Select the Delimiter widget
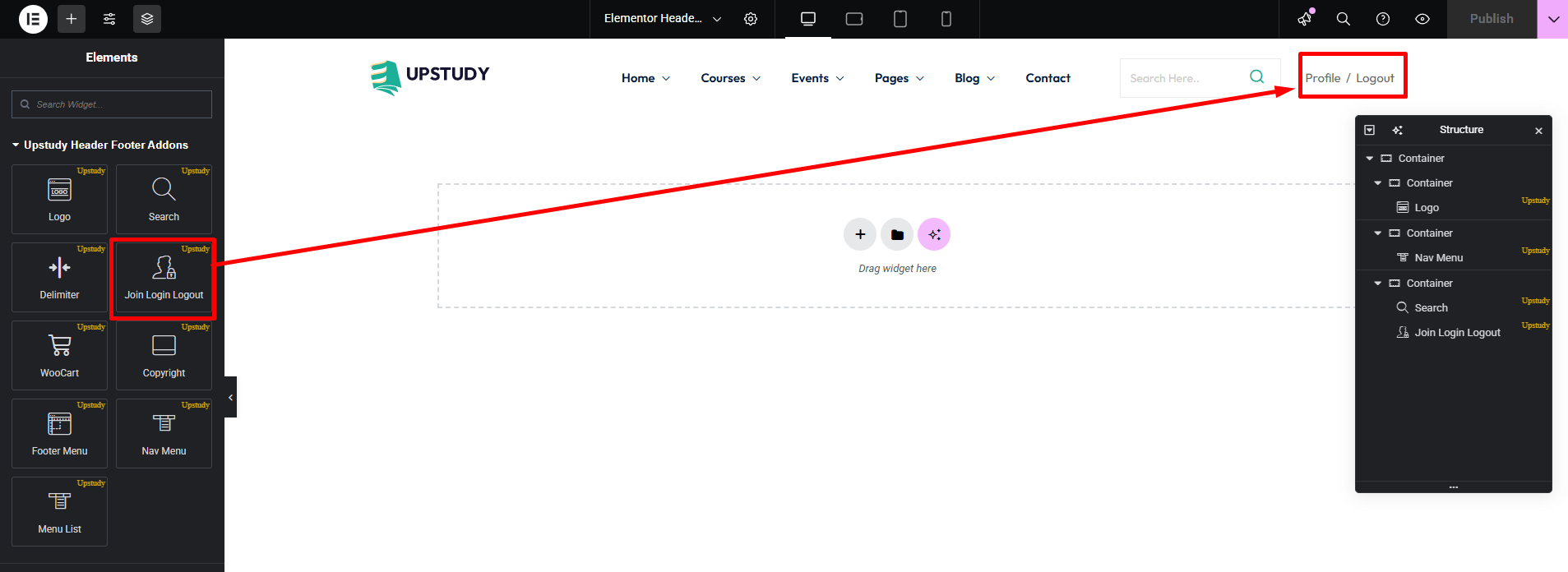 click(x=60, y=277)
